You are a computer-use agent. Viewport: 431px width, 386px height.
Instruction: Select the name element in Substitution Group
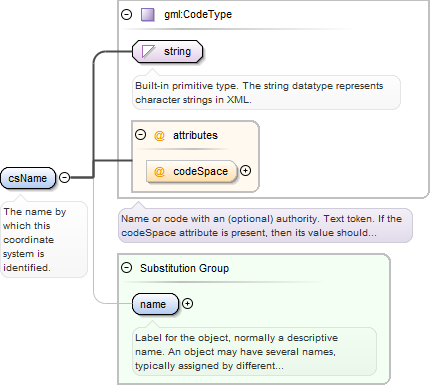155,304
